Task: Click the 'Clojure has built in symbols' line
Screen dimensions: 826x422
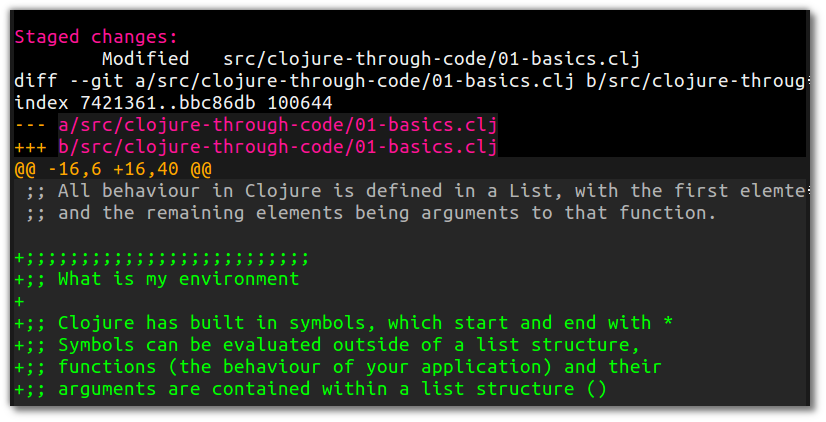Action: point(344,322)
